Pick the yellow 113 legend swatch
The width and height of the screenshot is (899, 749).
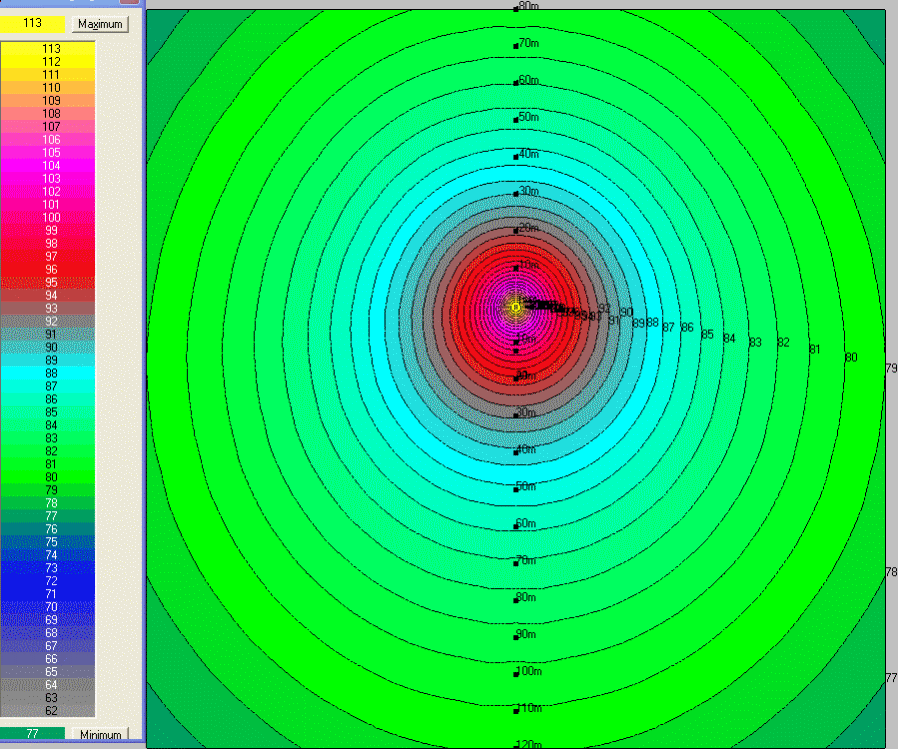click(51, 48)
